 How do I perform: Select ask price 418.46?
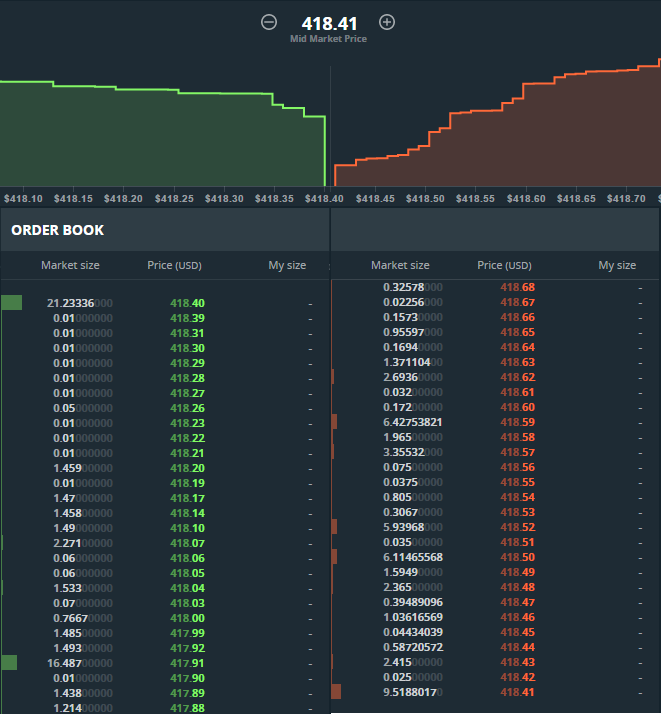(518, 617)
